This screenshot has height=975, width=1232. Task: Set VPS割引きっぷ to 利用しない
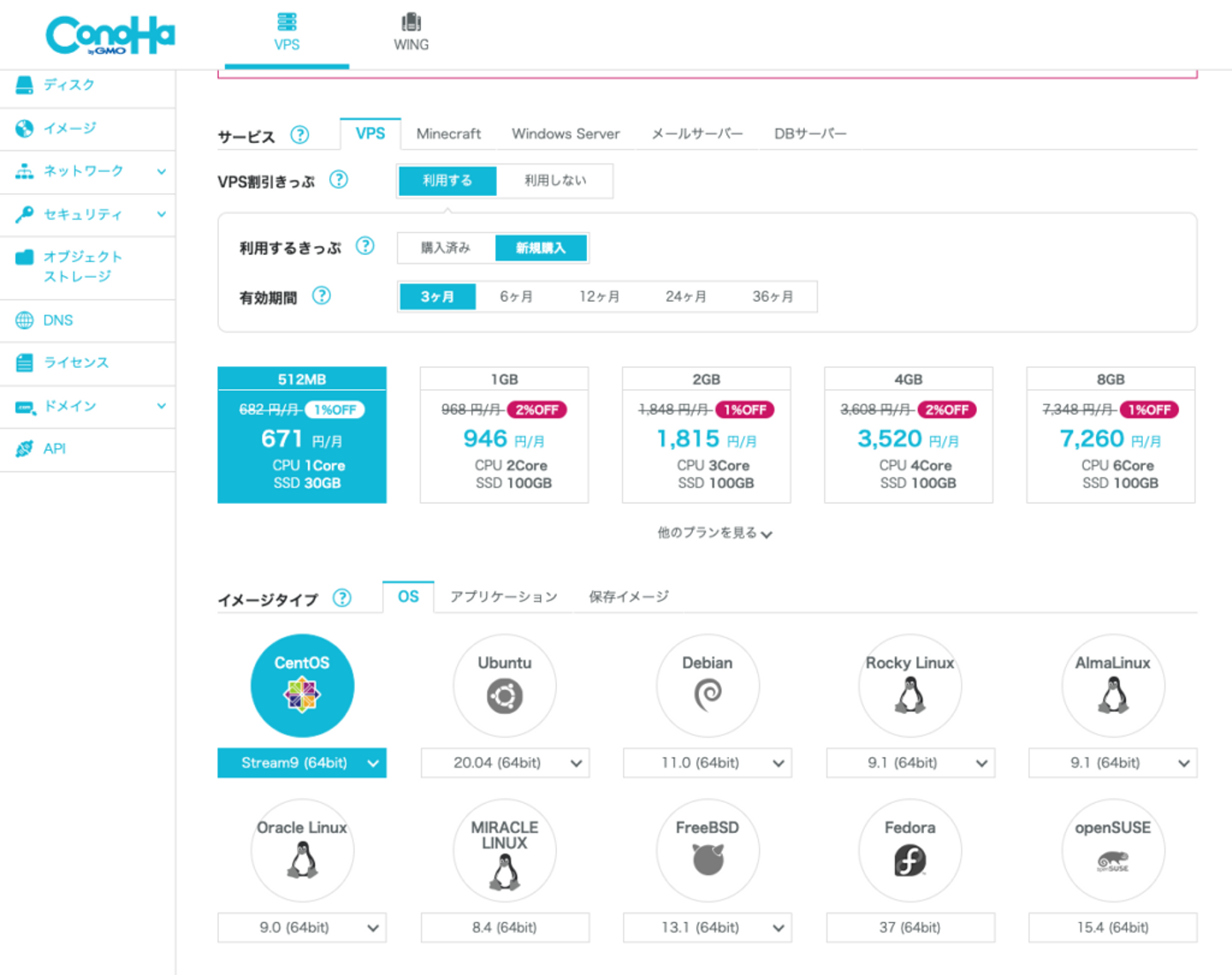click(x=555, y=180)
